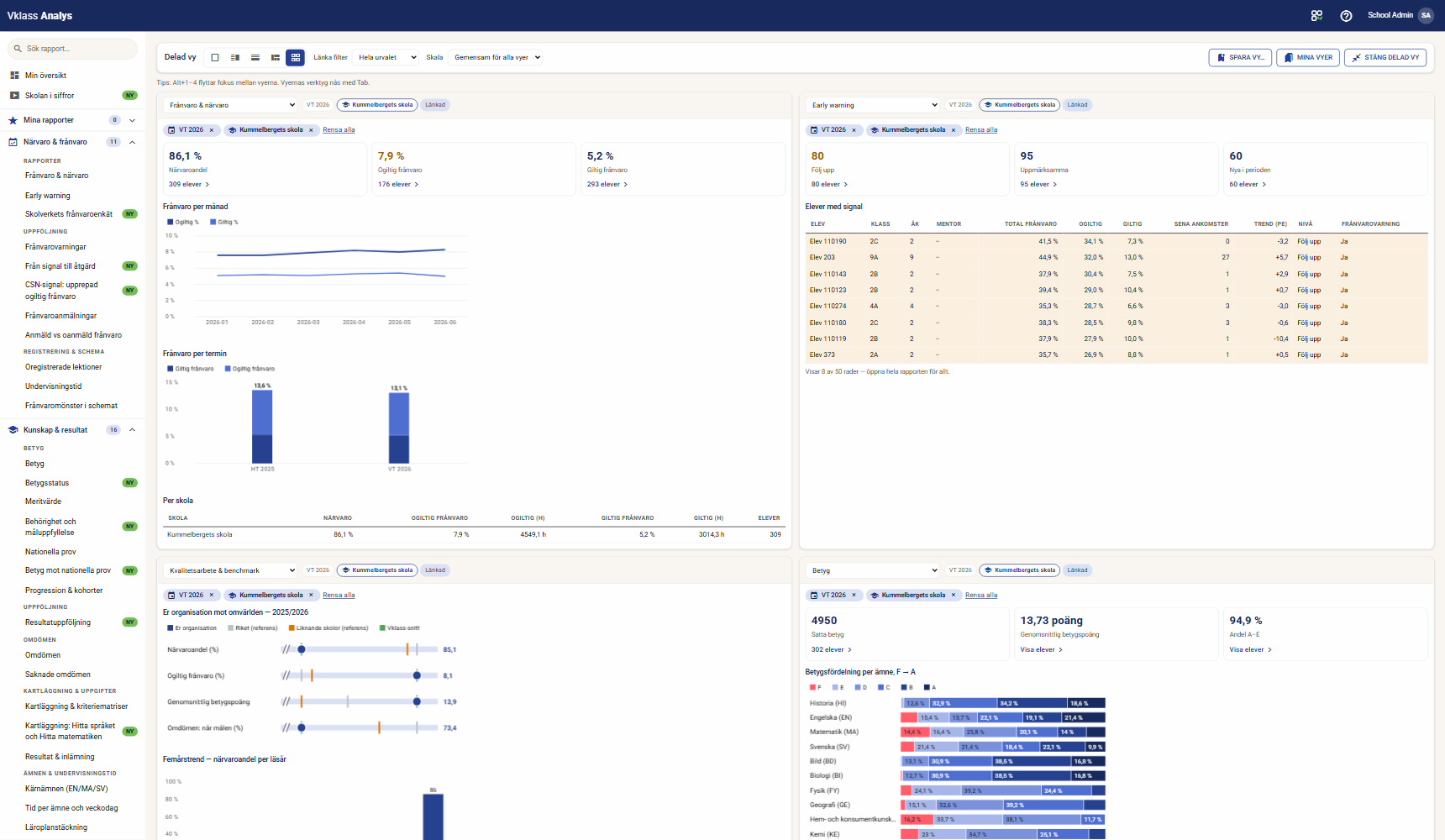
Task: Open the SA user avatar
Action: click(1426, 15)
